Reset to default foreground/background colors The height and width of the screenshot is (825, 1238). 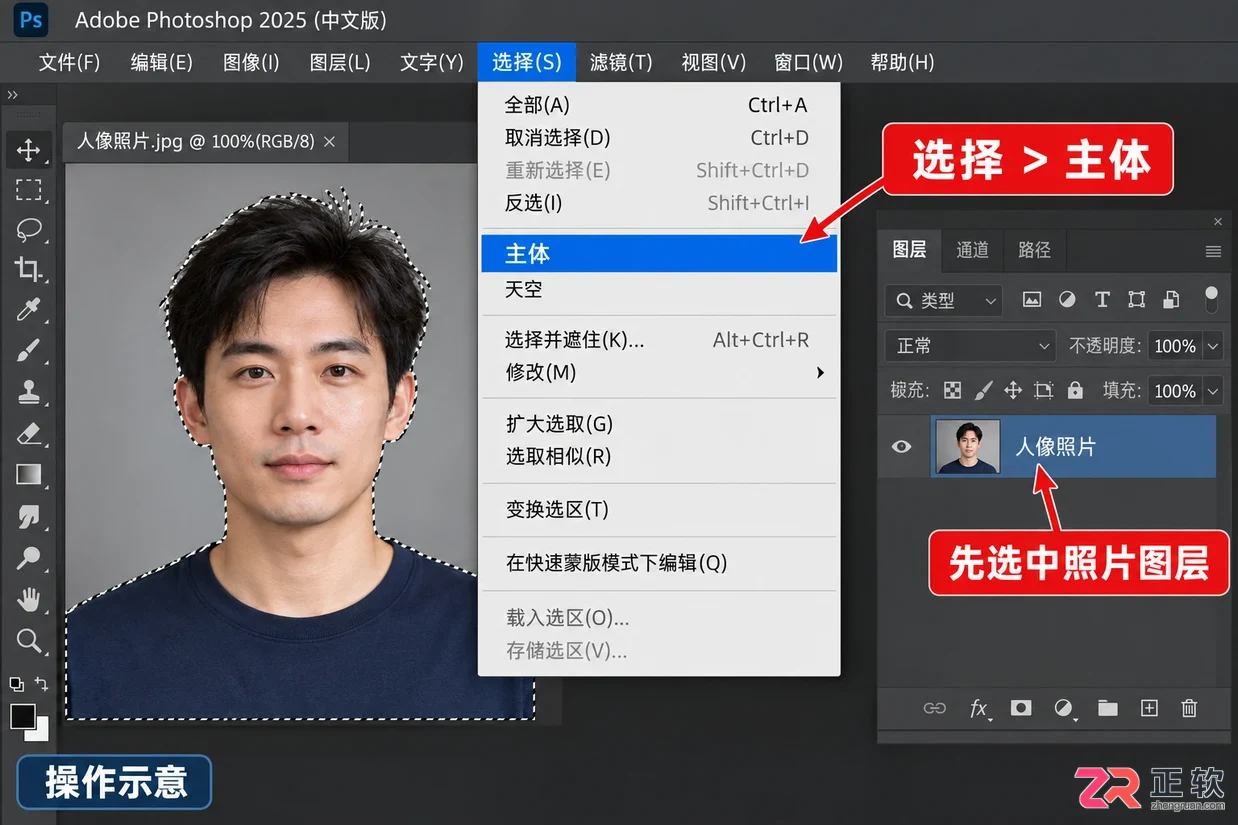click(16, 684)
